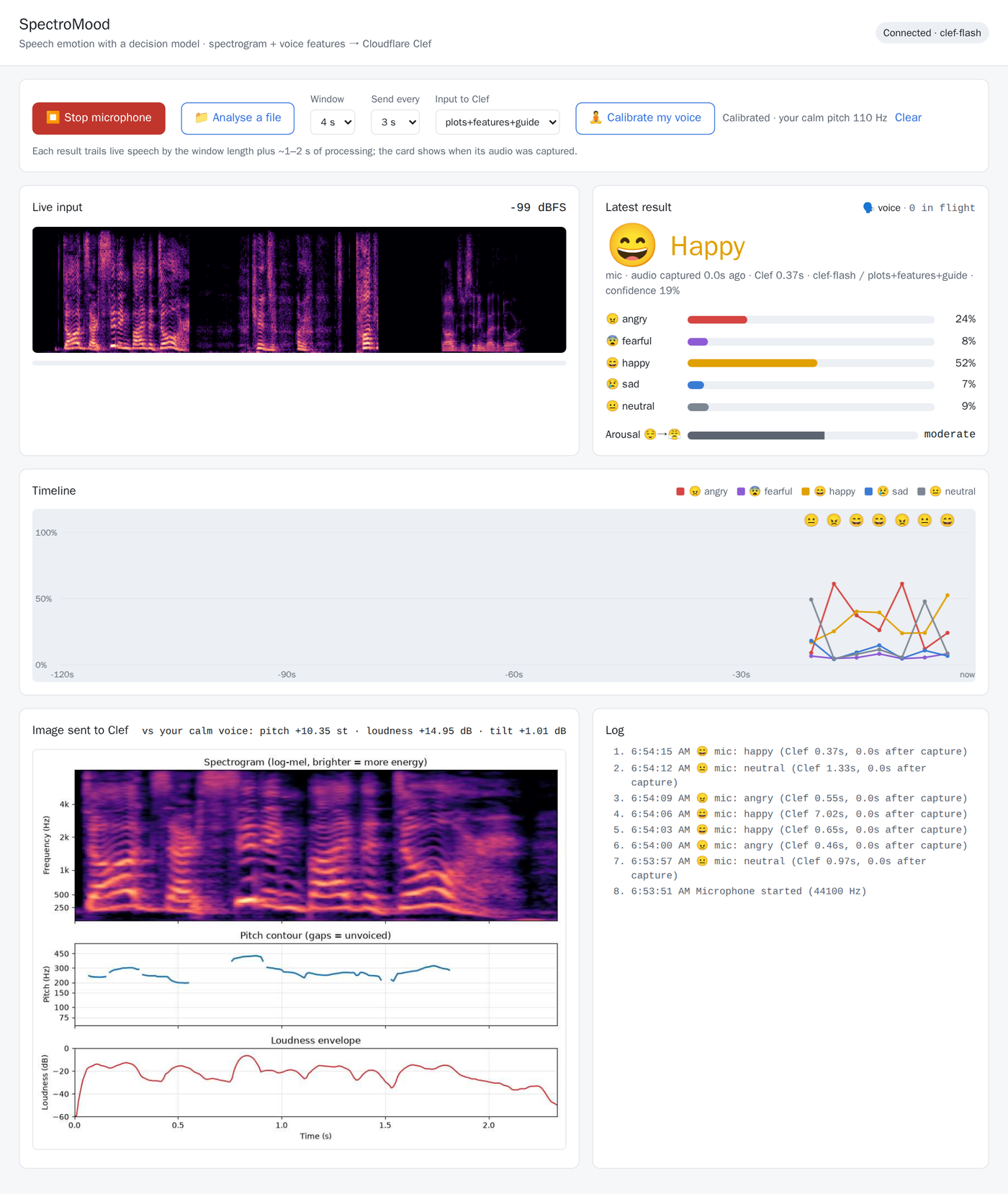This screenshot has width=1008, height=1194.
Task: Click the live input spectrogram display
Action: click(299, 289)
